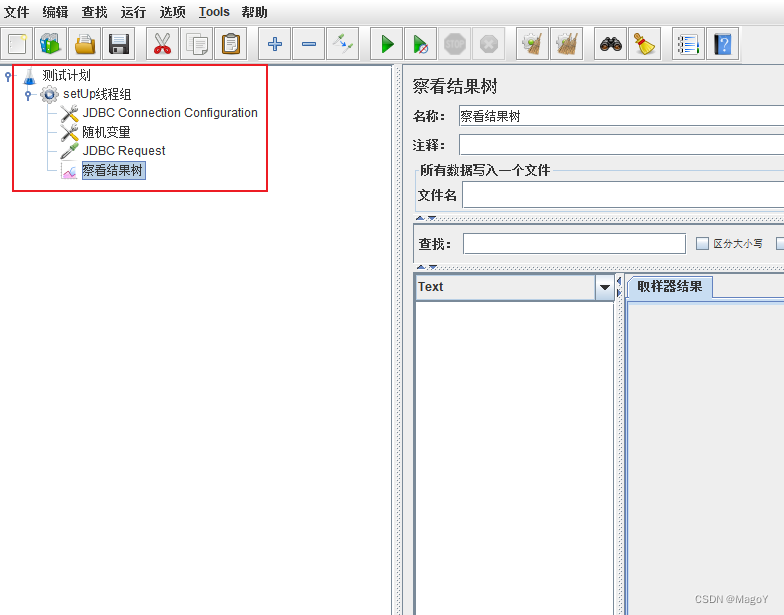Click the Stop test icon
Viewport: 784px width, 615px height.
coord(454,44)
